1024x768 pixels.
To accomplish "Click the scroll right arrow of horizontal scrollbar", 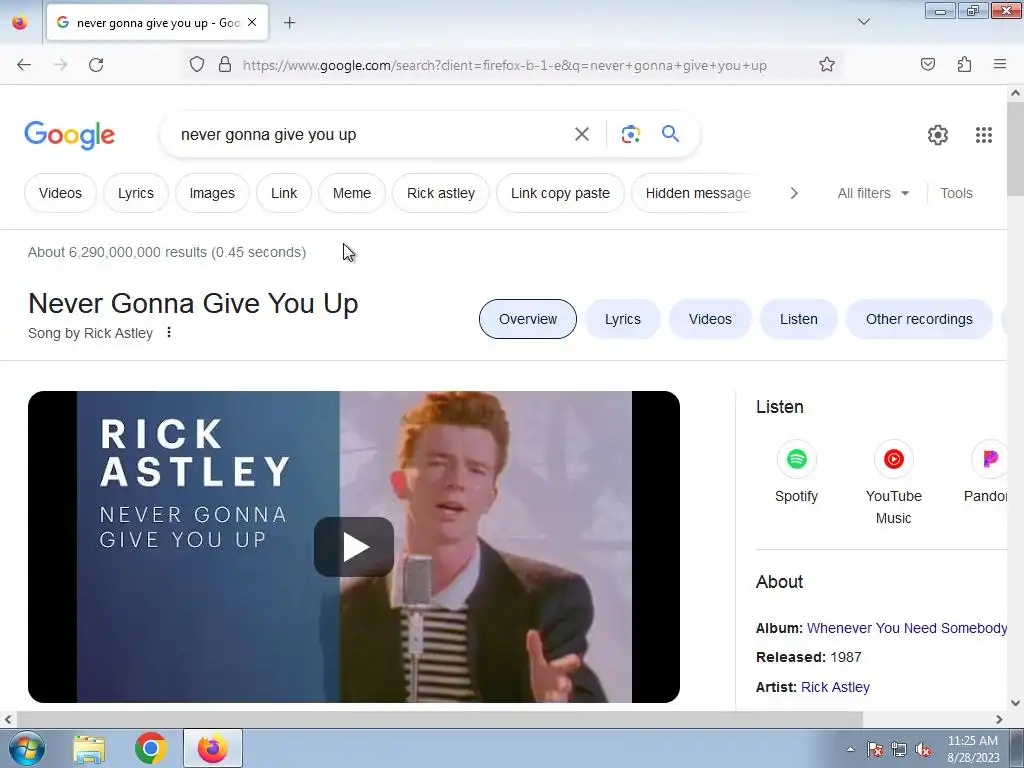I will click(999, 719).
